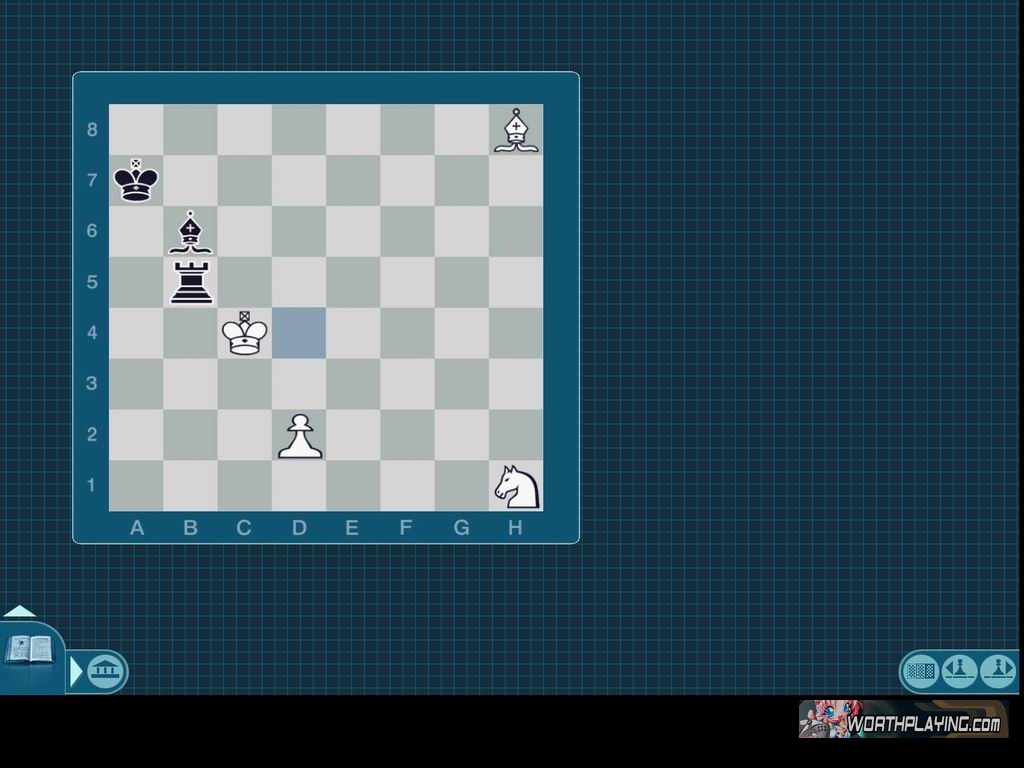Click the empty A8 corner square
This screenshot has width=1024, height=768.
pyautogui.click(x=136, y=130)
